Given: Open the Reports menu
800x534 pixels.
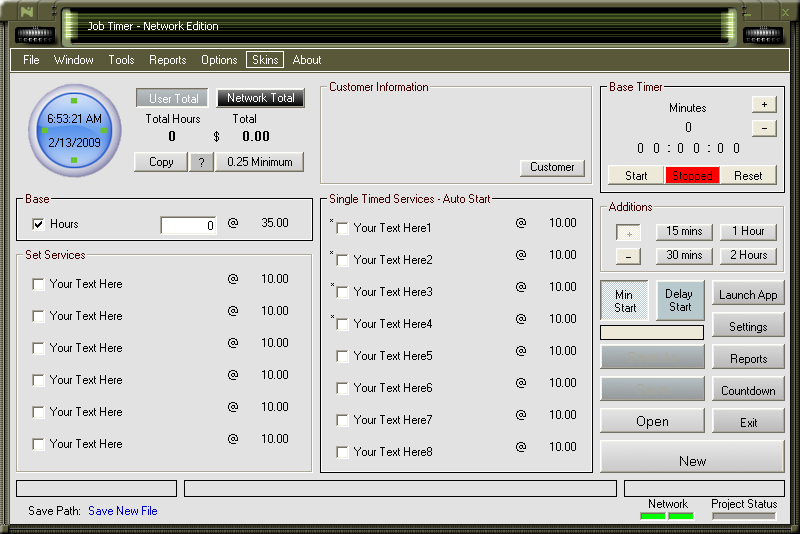Looking at the screenshot, I should click(x=167, y=60).
